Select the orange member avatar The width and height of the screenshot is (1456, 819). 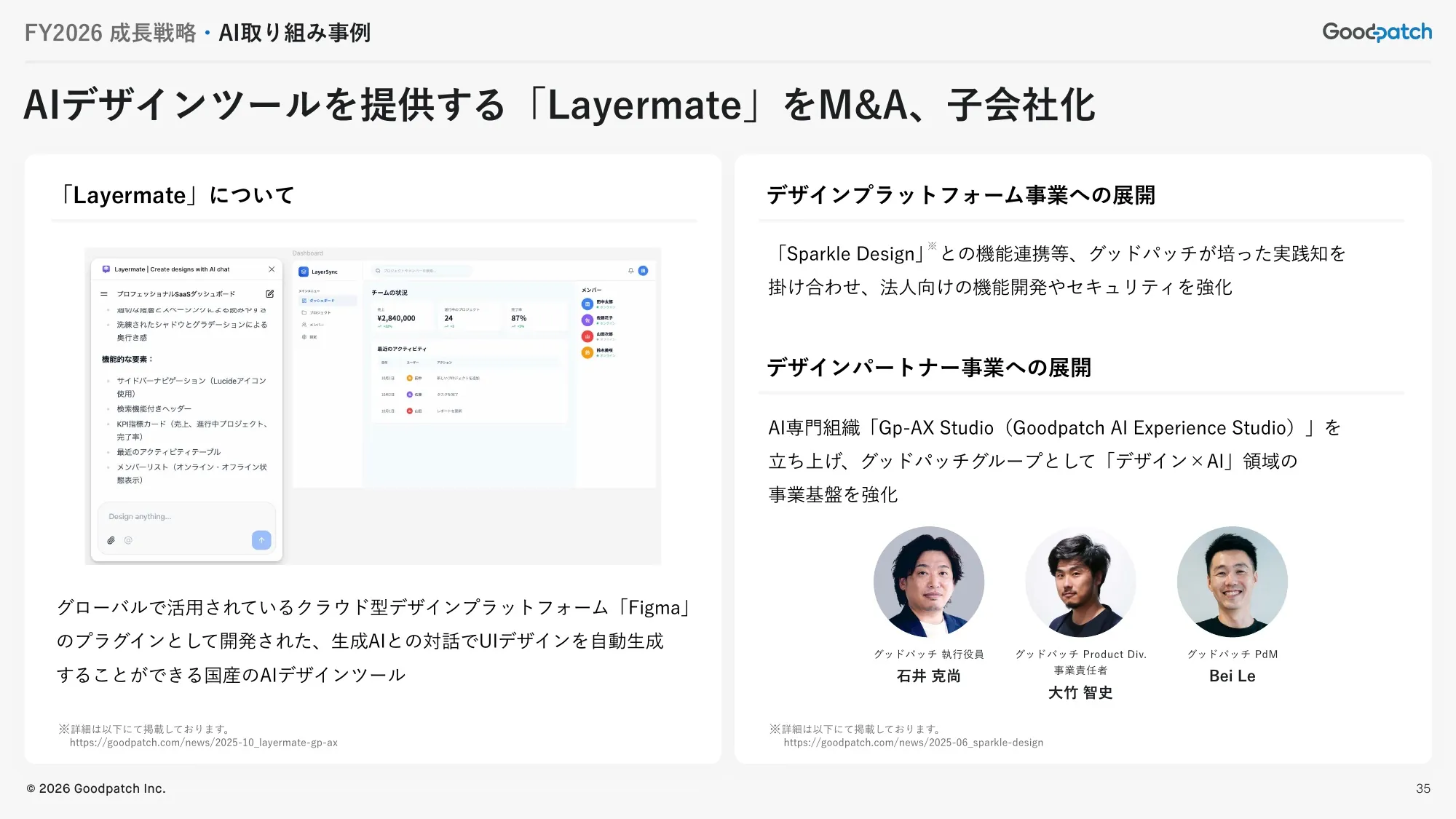pos(587,352)
